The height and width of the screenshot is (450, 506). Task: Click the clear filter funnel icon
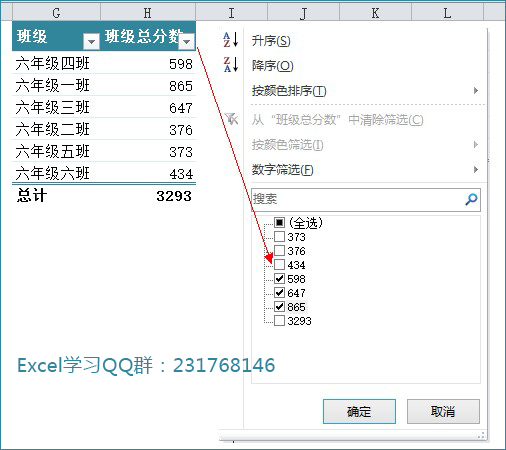pos(231,119)
